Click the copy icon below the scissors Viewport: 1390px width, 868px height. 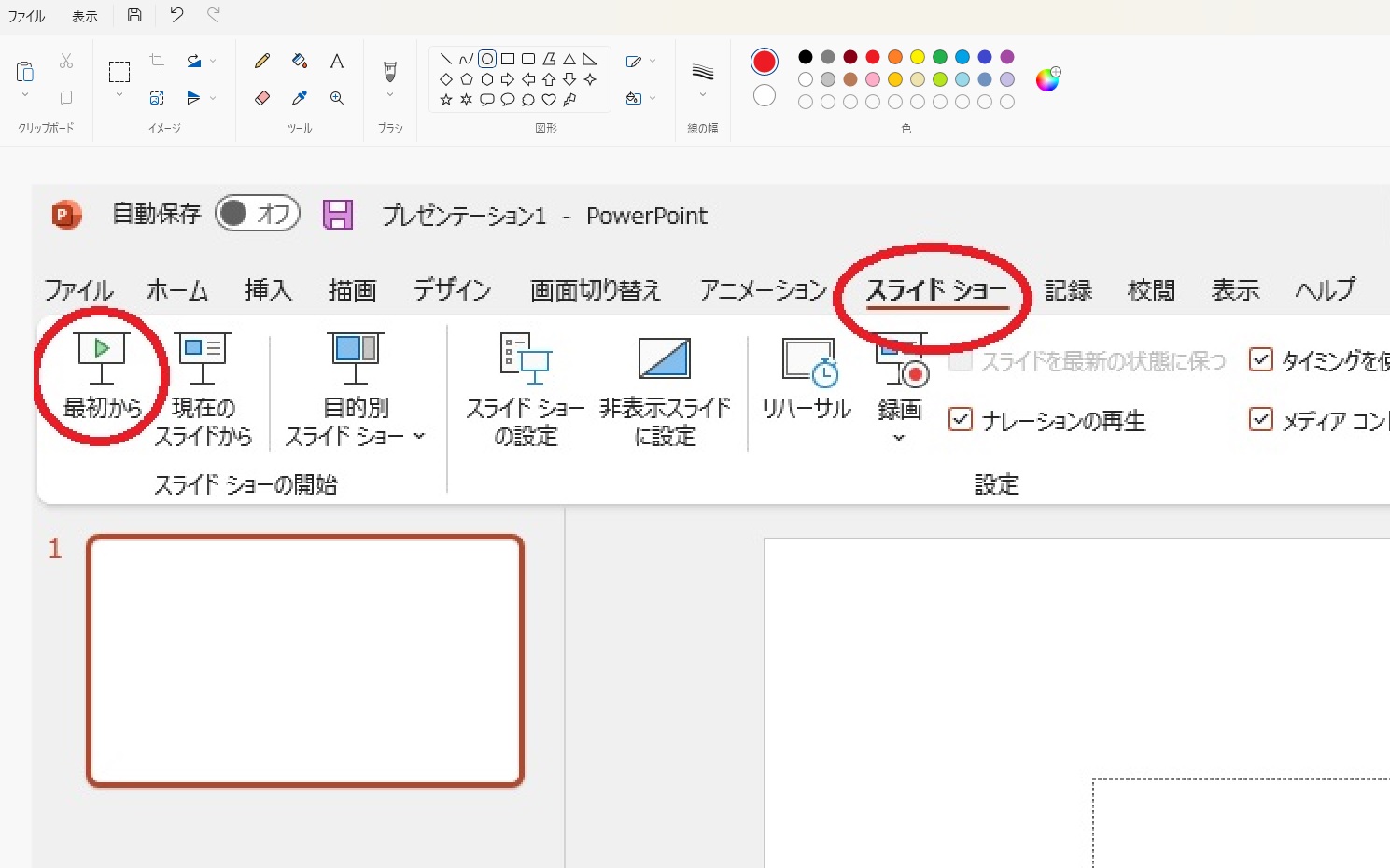click(66, 98)
